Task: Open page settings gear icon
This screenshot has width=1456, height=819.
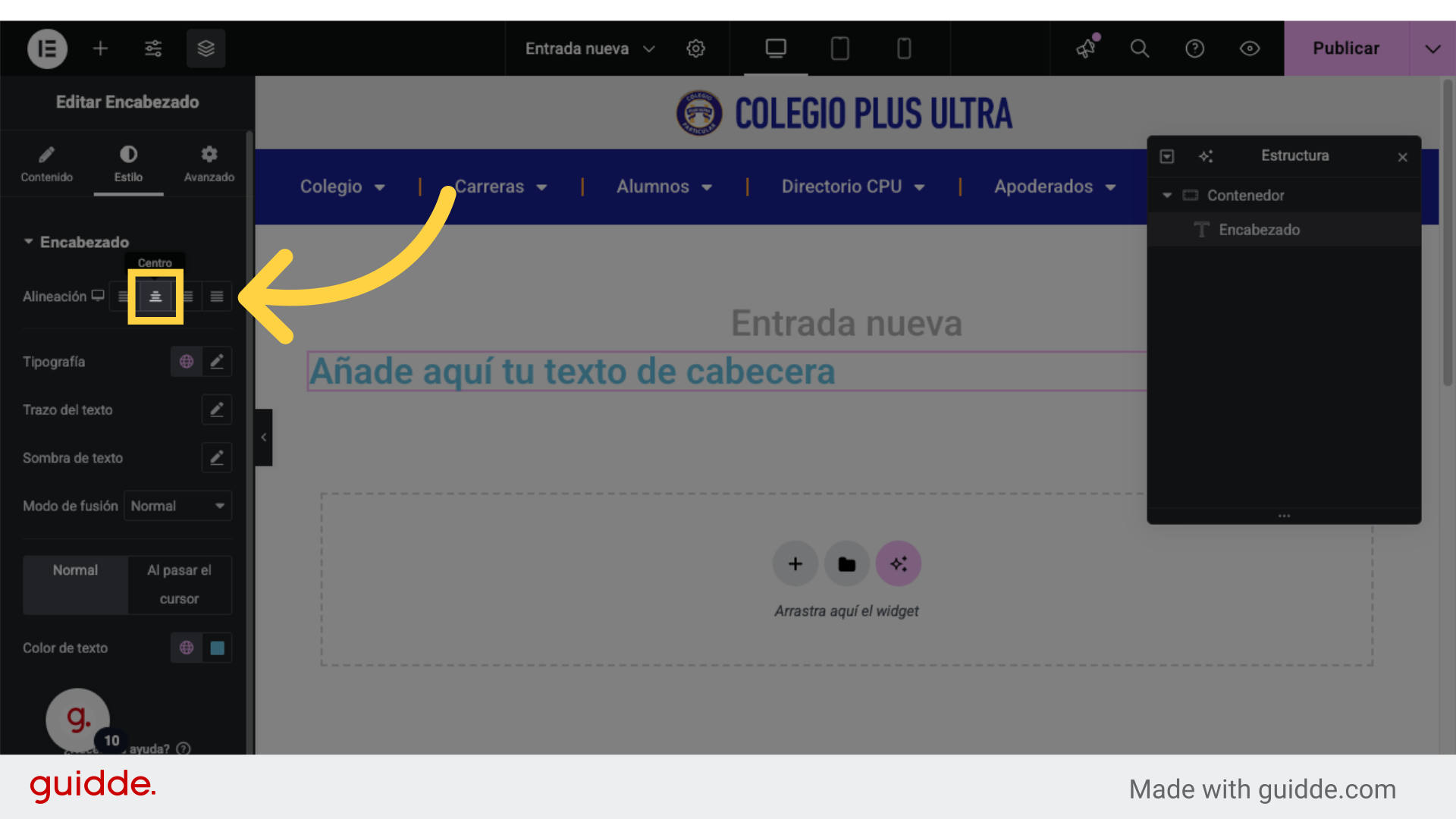Action: pos(695,49)
